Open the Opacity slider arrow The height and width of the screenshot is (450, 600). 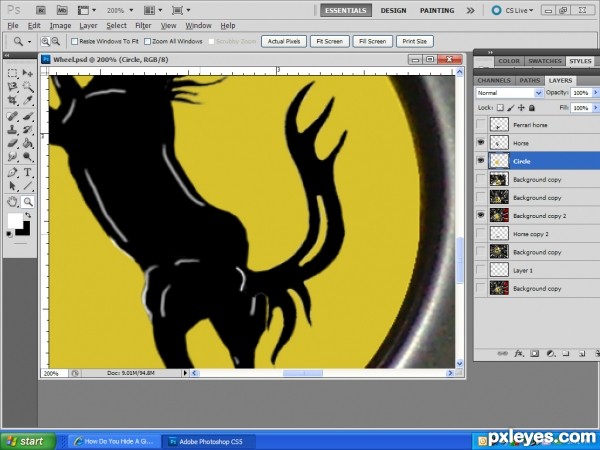(595, 93)
